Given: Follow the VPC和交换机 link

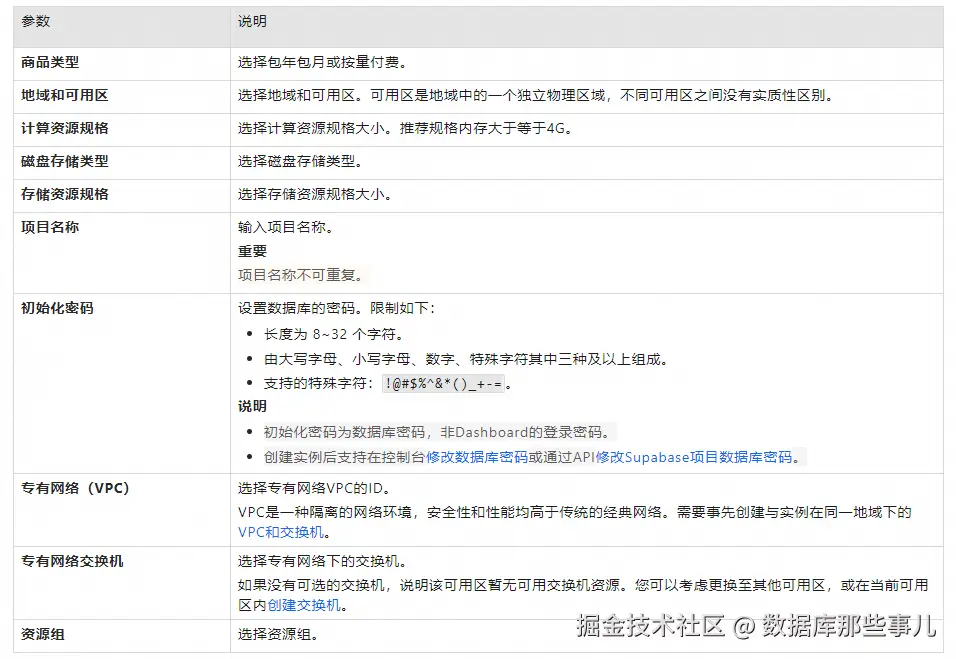Looking at the screenshot, I should [x=280, y=532].
